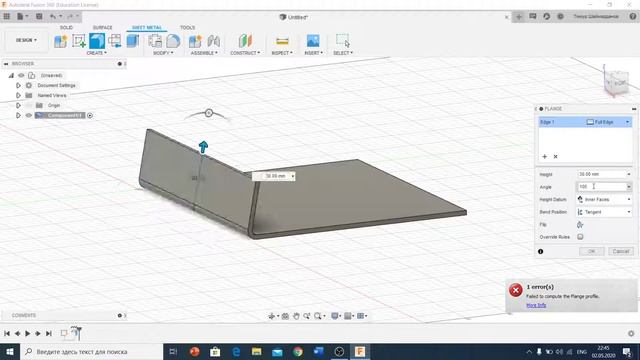Open the Modify menu dropdown
640x360 pixels.
pyautogui.click(x=163, y=53)
